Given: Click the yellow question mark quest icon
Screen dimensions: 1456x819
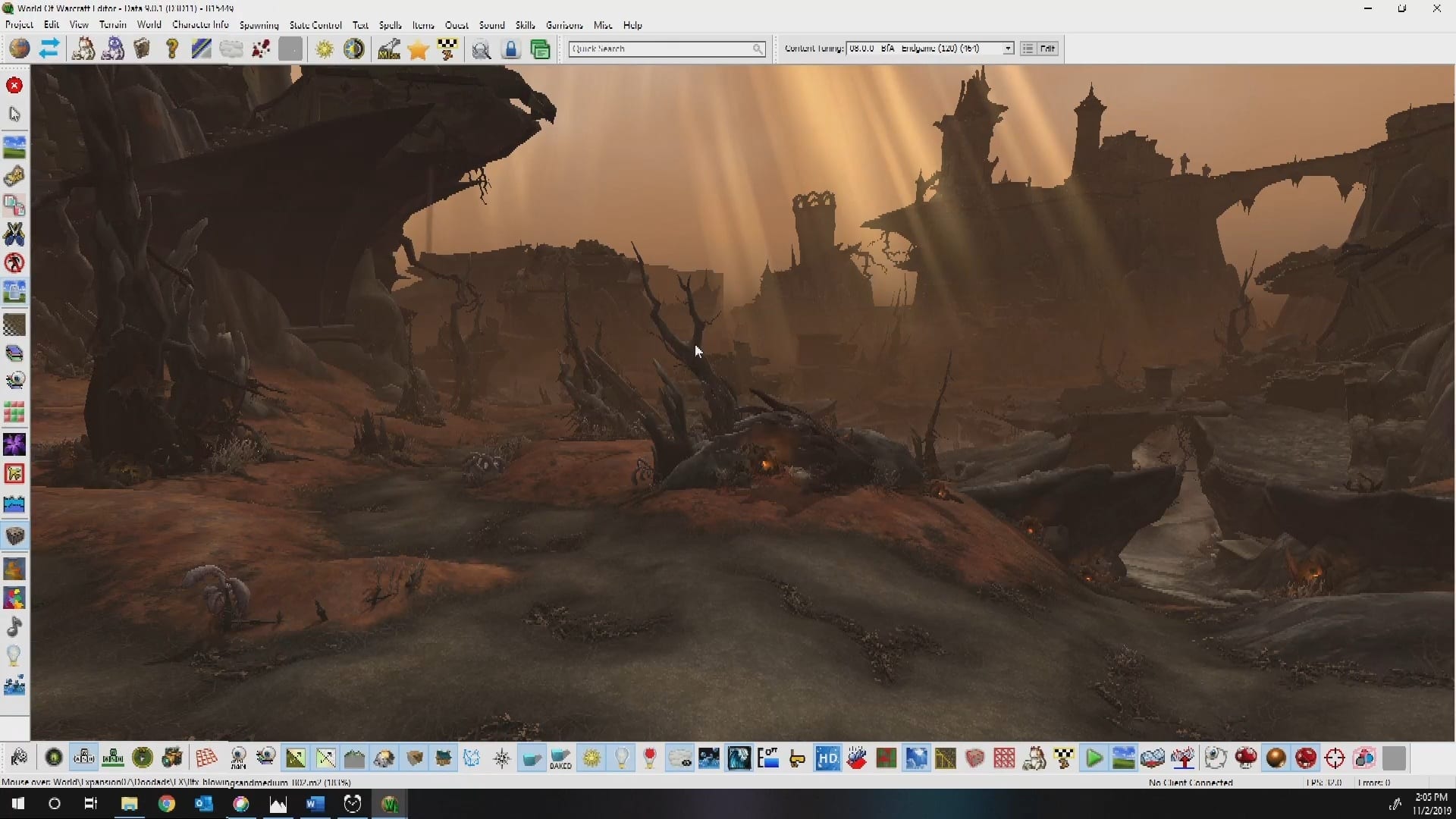Looking at the screenshot, I should pos(172,49).
